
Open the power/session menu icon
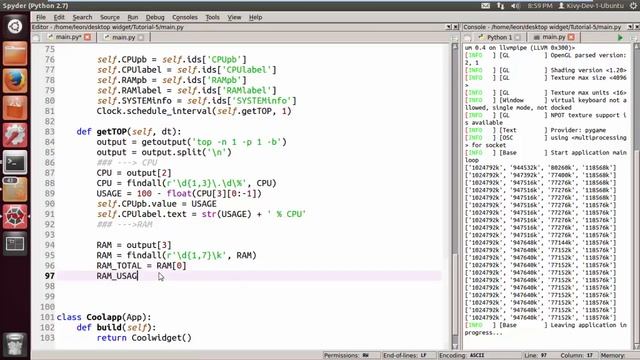[633, 6]
